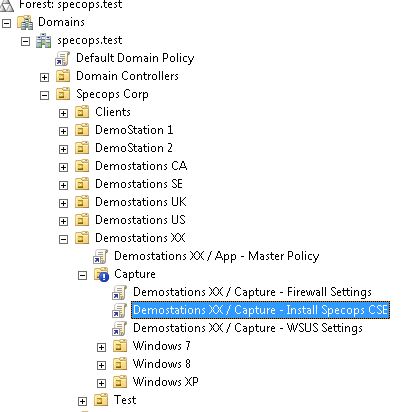Screen dimensions: 404x412
Task: Click the Windows XP OU folder icon
Action: (120, 382)
